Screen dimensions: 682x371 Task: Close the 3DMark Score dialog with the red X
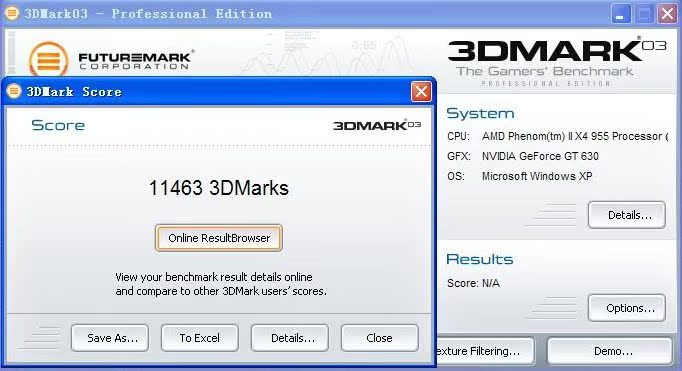(421, 91)
